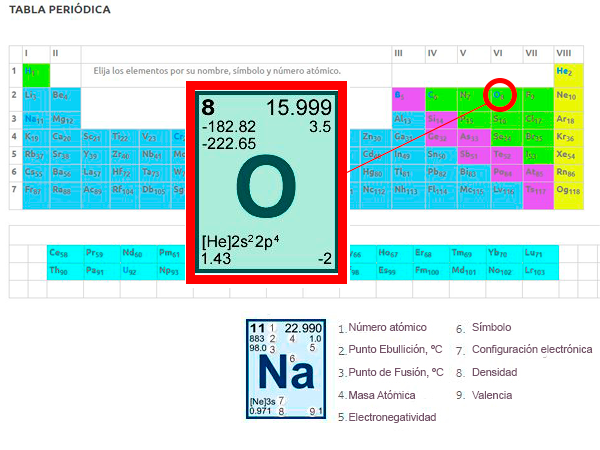Click Barium Ba56 element
This screenshot has height=450, width=600.
[x=65, y=173]
